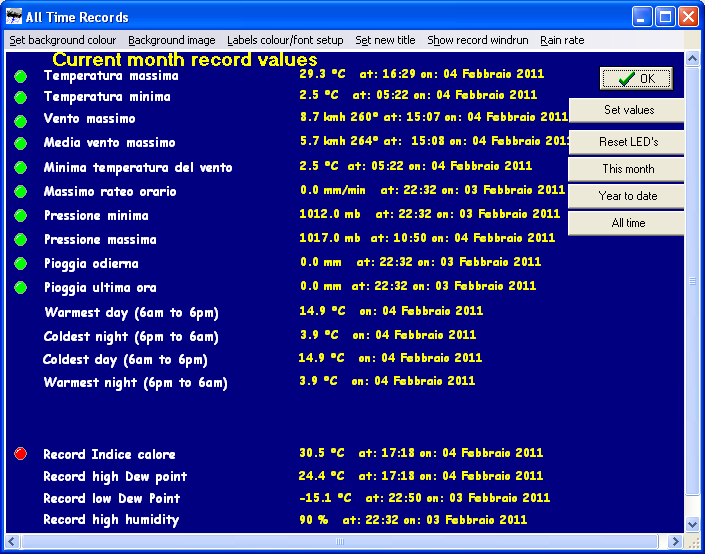Click the green LED beside Pioggia ultima ora

[x=20, y=287]
